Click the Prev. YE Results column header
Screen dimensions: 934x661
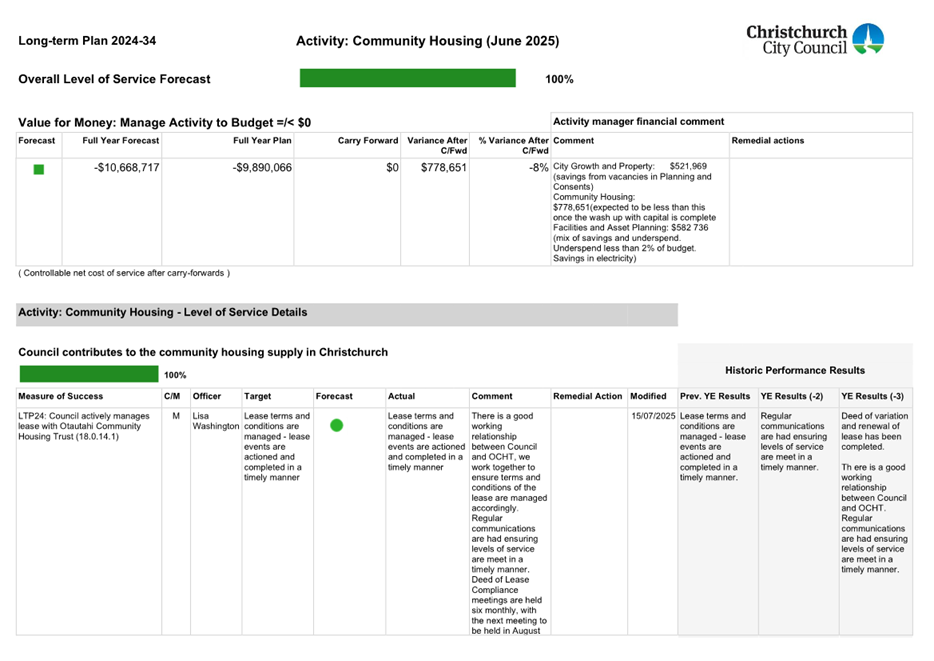coord(714,396)
